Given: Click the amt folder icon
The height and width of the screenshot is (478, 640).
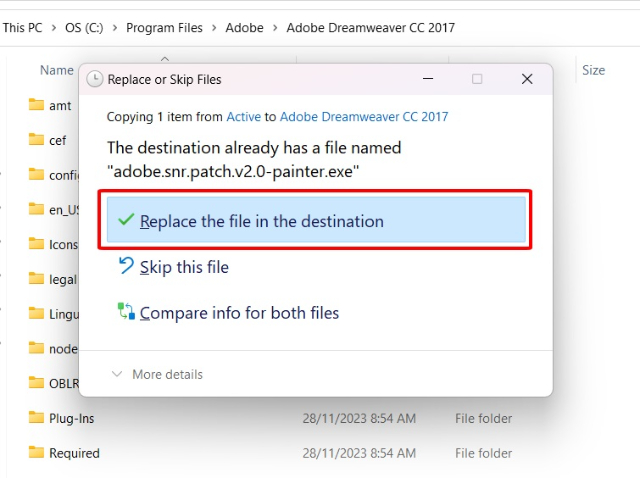Looking at the screenshot, I should tap(36, 104).
